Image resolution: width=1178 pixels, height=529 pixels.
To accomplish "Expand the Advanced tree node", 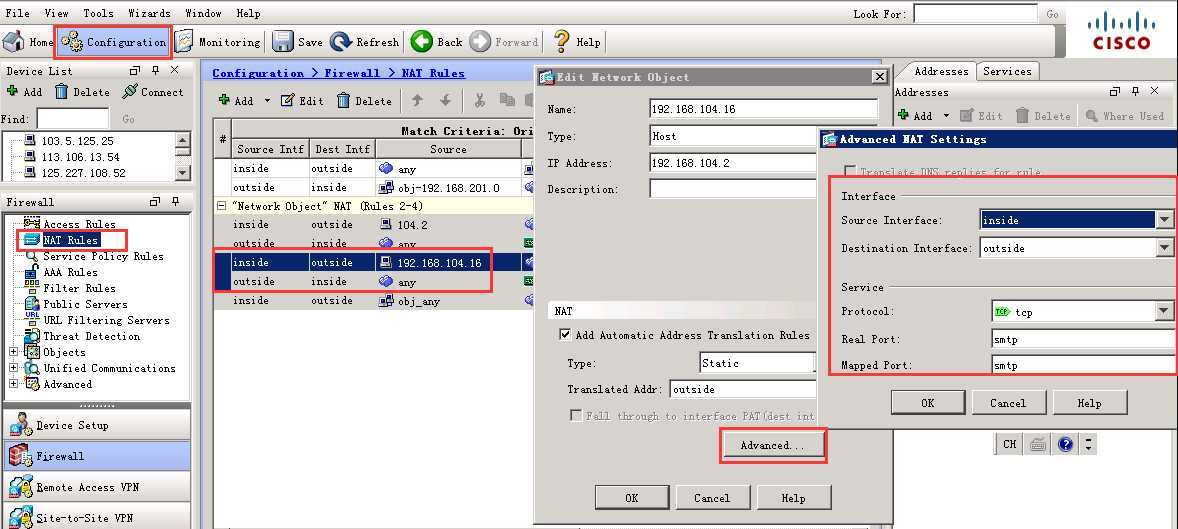I will [x=13, y=384].
